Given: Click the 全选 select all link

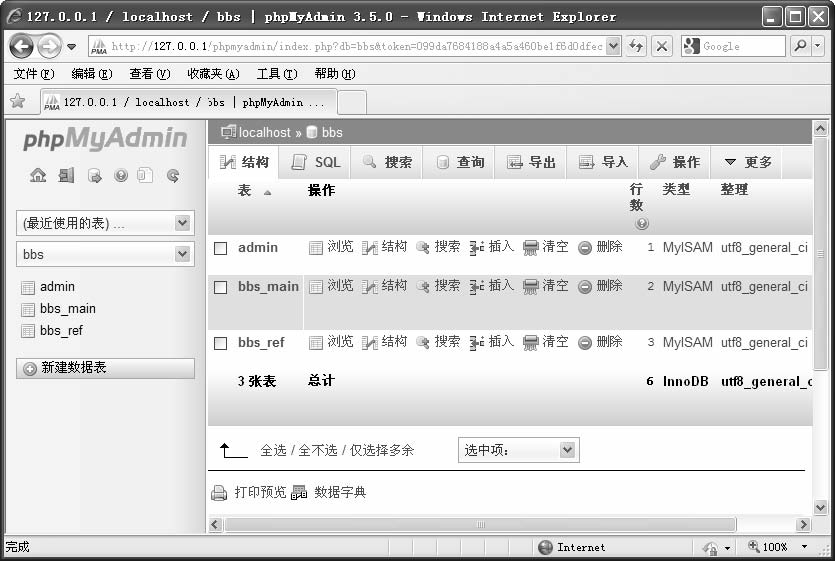Looking at the screenshot, I should [273, 451].
